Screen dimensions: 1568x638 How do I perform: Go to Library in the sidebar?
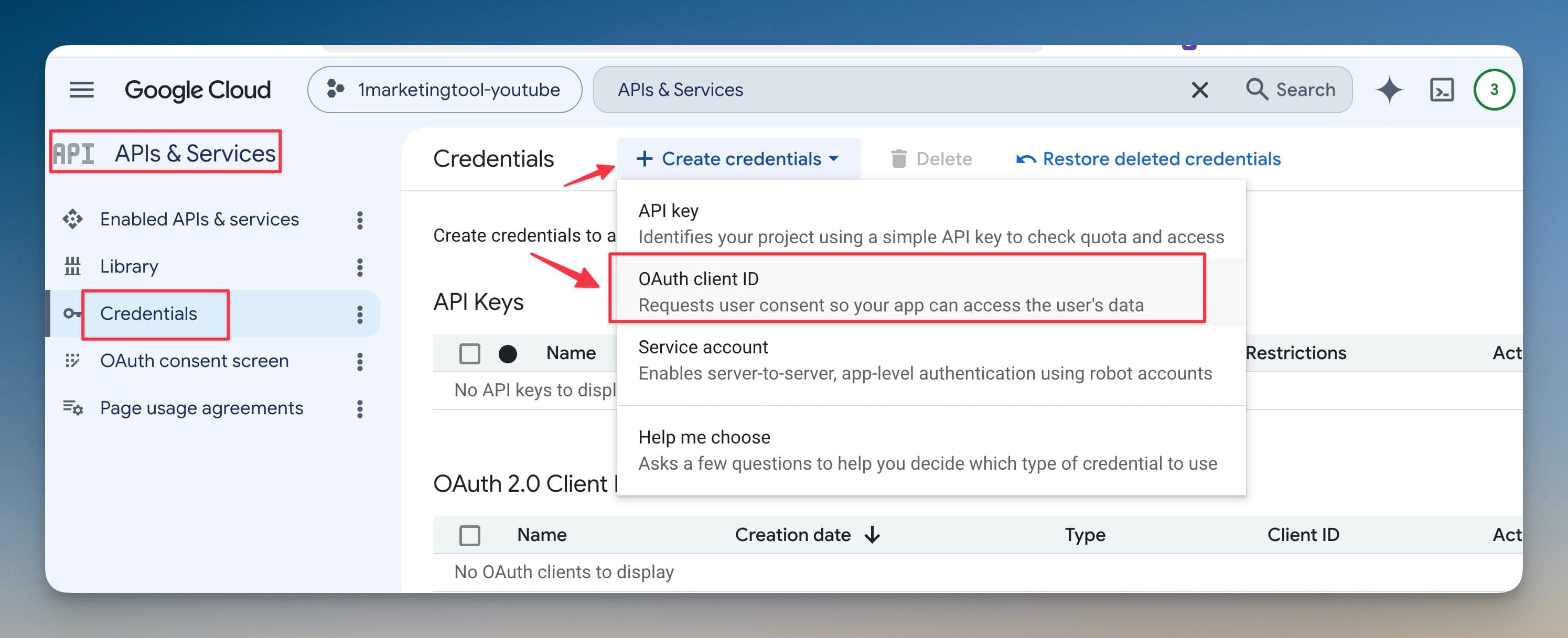tap(129, 266)
